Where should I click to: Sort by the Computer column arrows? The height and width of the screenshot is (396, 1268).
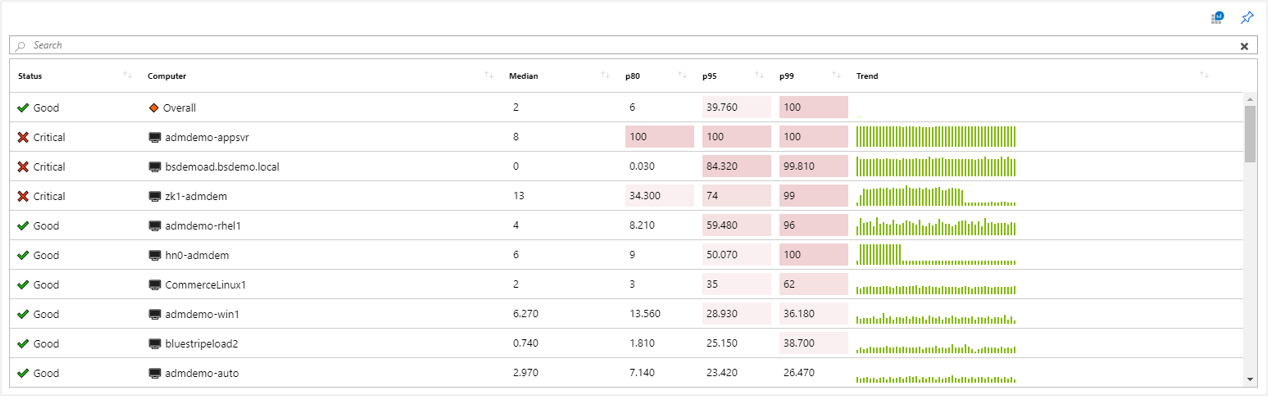[x=488, y=76]
